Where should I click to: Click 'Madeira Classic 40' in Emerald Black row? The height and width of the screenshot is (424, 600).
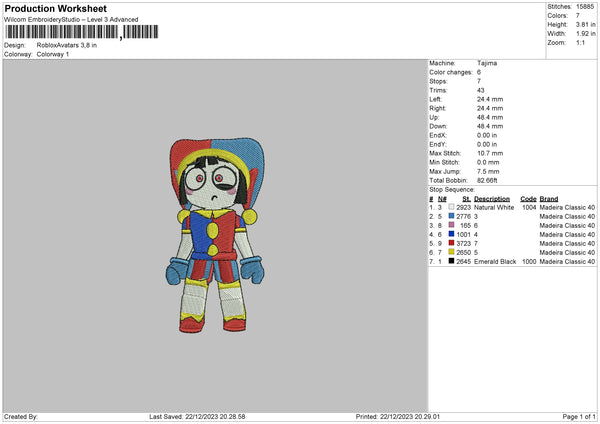click(567, 262)
